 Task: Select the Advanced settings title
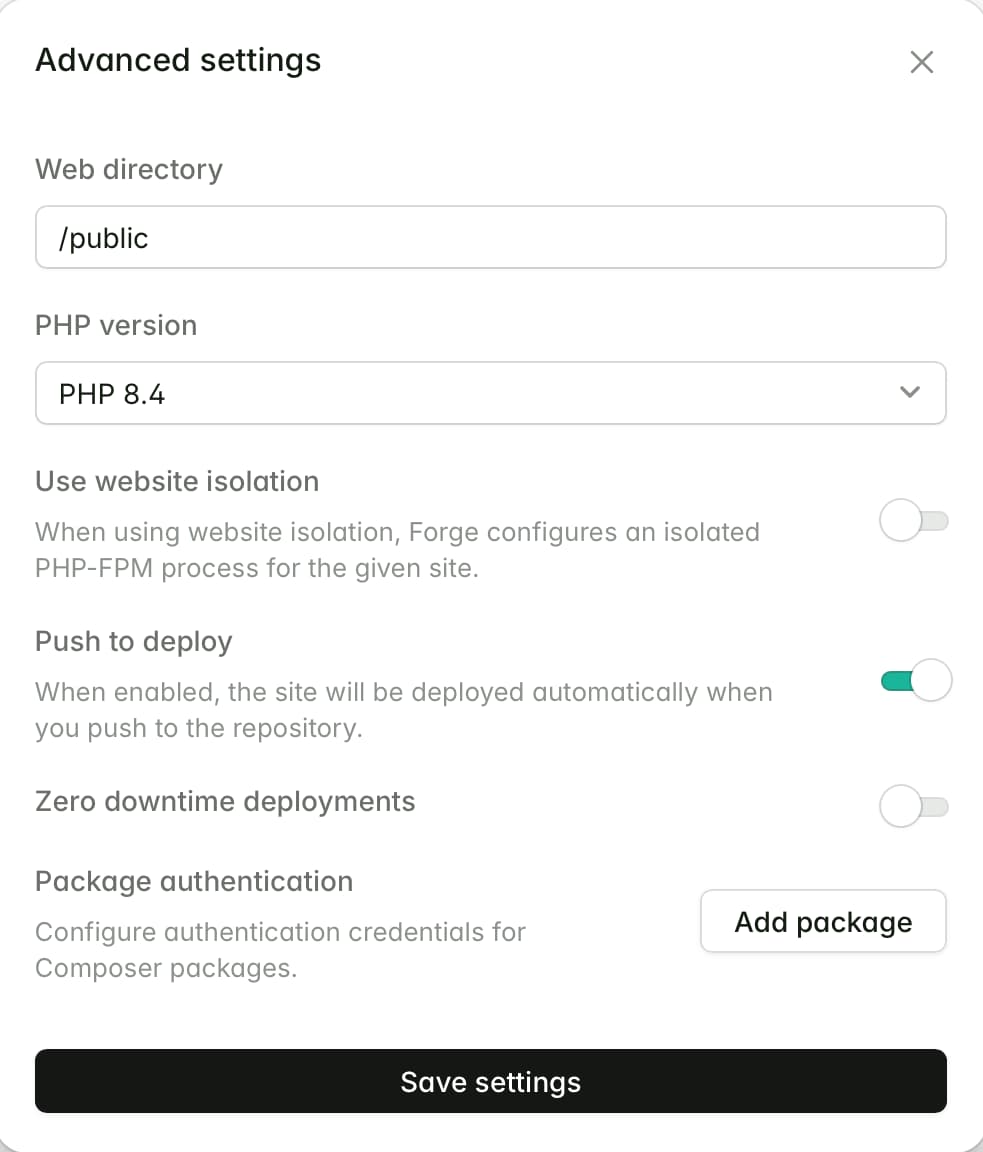click(x=178, y=60)
